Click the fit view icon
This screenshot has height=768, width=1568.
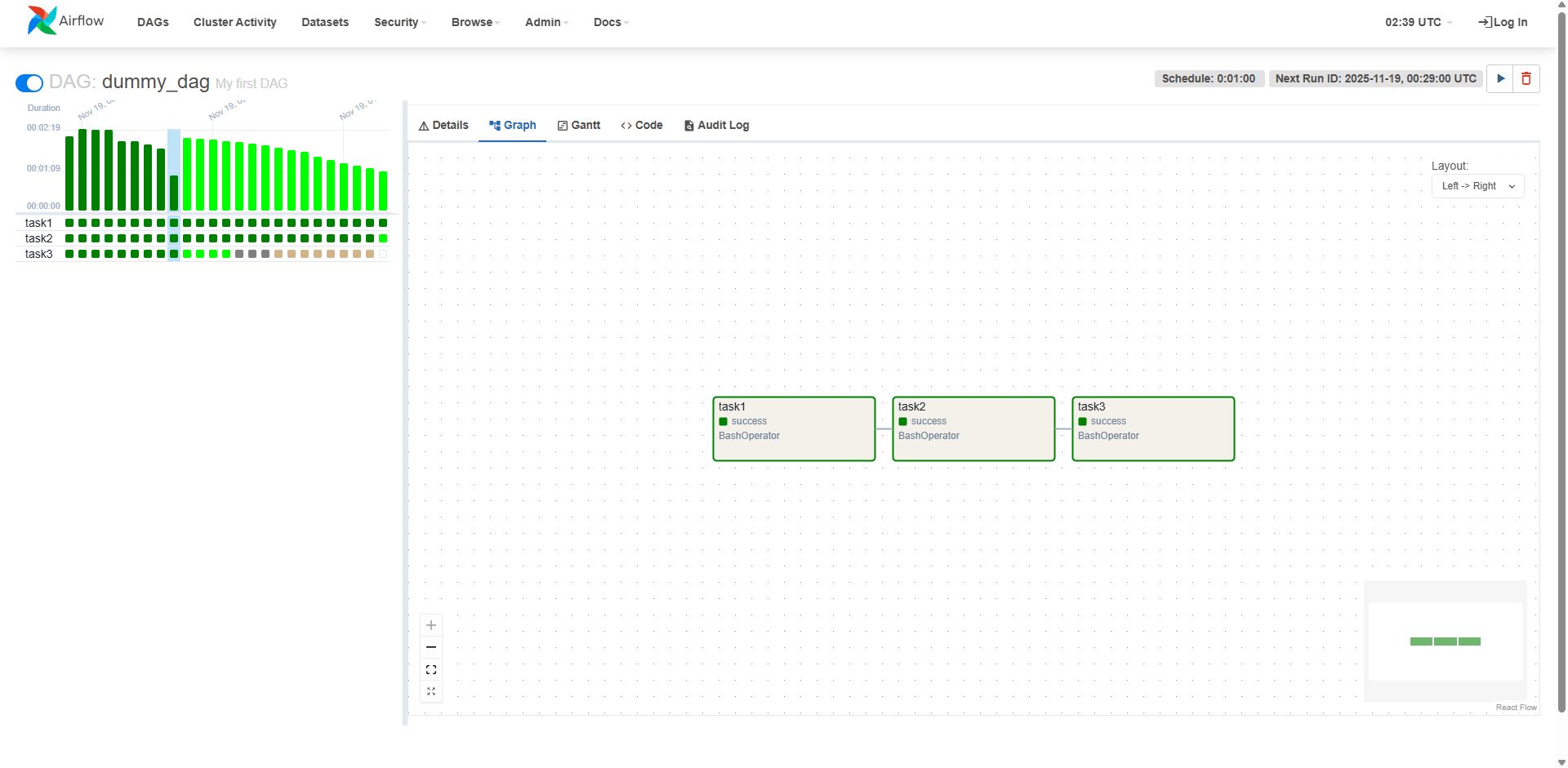[431, 669]
